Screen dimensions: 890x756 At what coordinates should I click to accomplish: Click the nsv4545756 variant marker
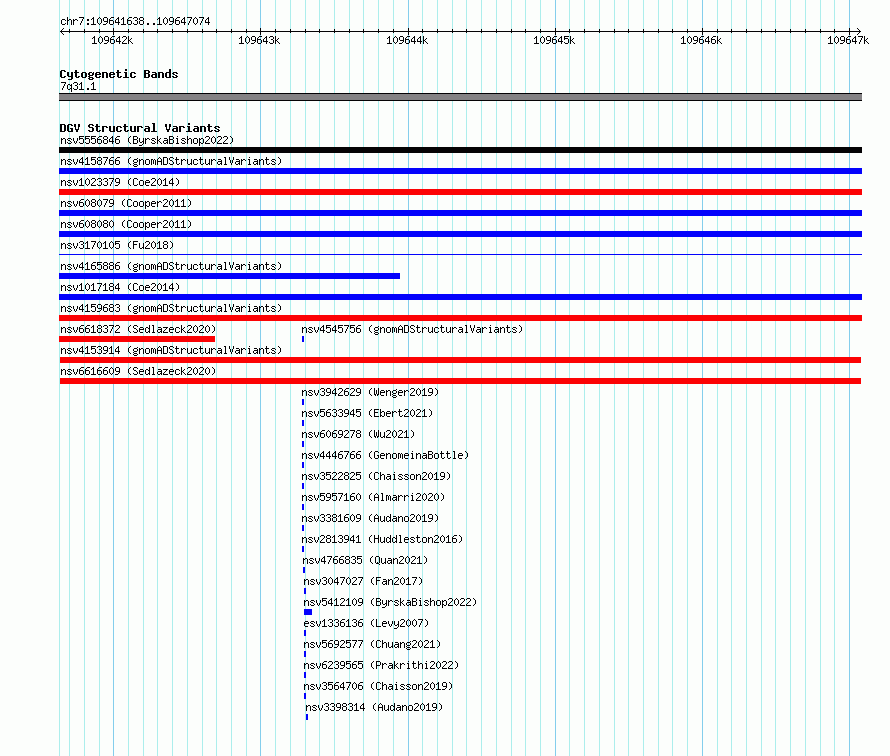click(303, 339)
